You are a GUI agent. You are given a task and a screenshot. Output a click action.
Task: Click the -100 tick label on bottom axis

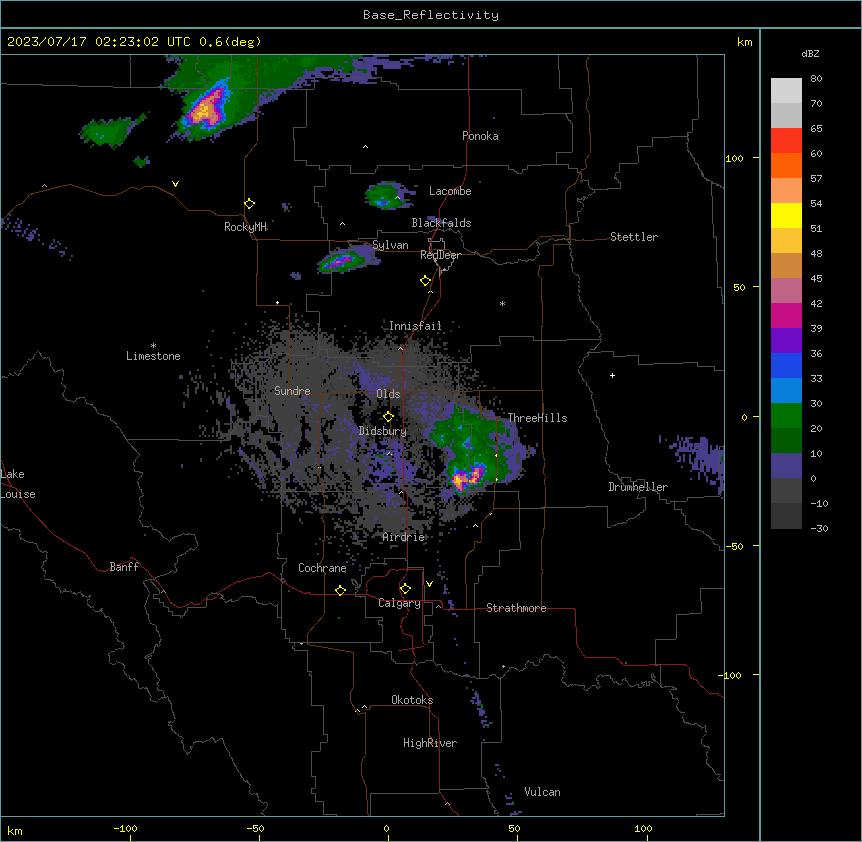point(125,828)
